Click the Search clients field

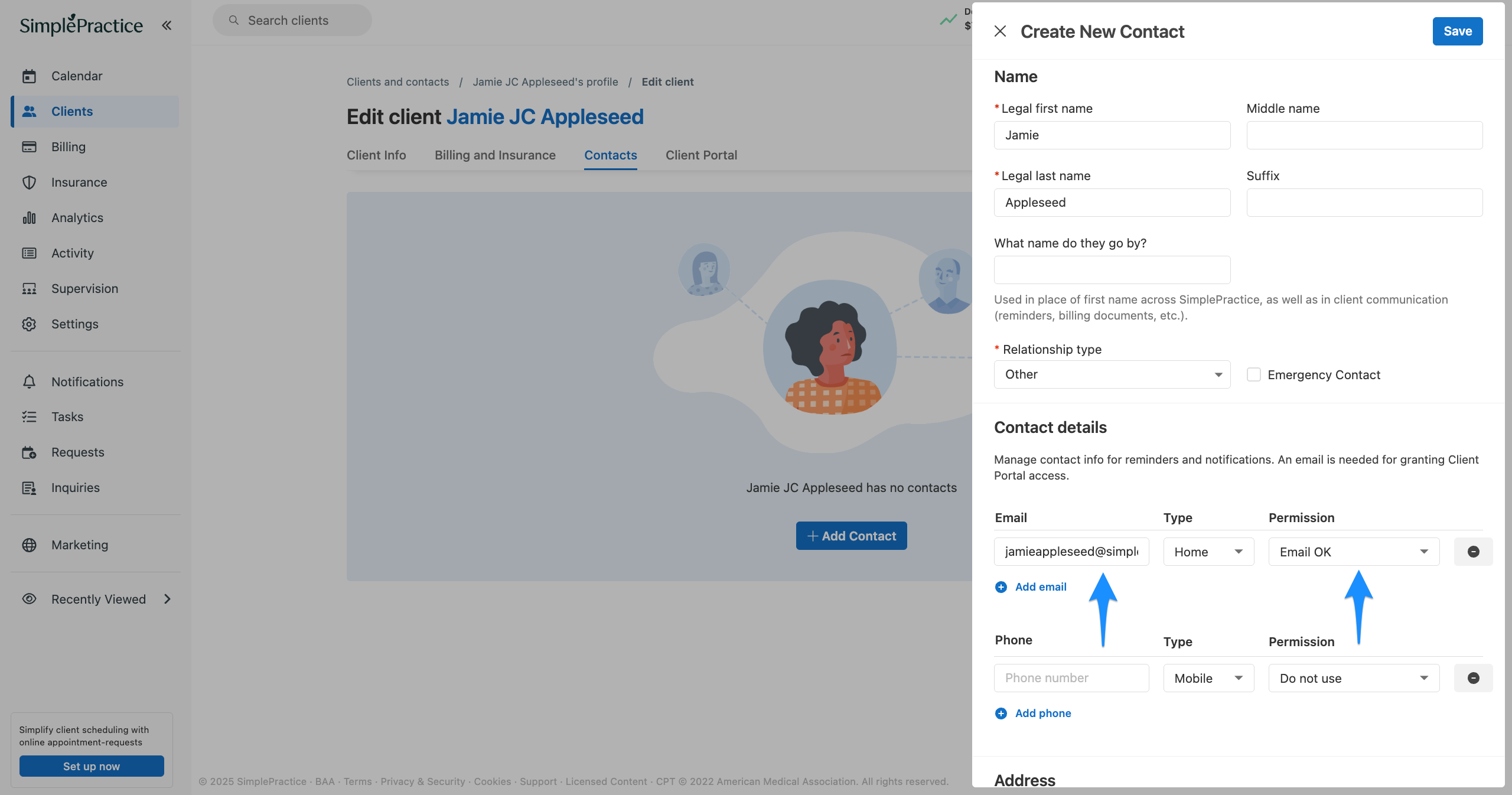[x=292, y=20]
